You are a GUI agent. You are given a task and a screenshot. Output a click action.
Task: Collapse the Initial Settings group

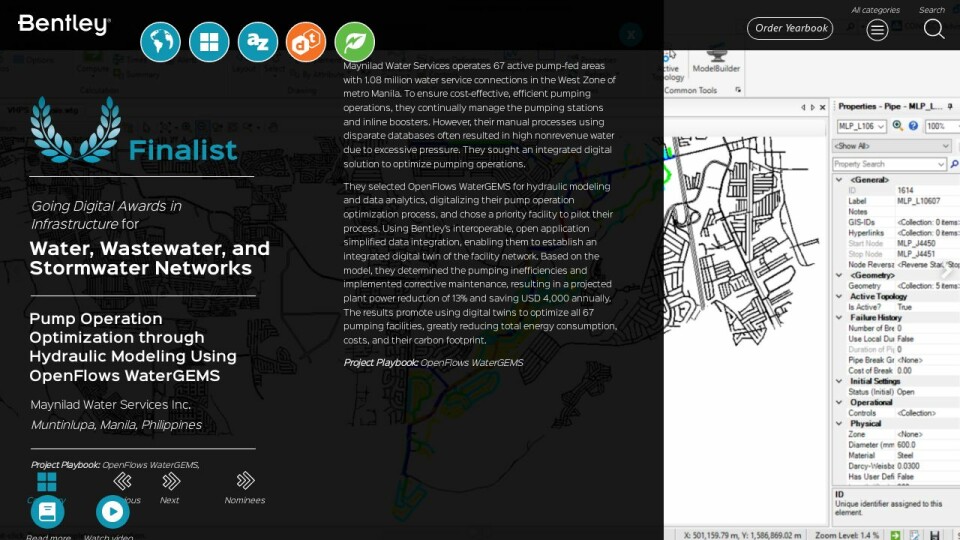(x=839, y=381)
